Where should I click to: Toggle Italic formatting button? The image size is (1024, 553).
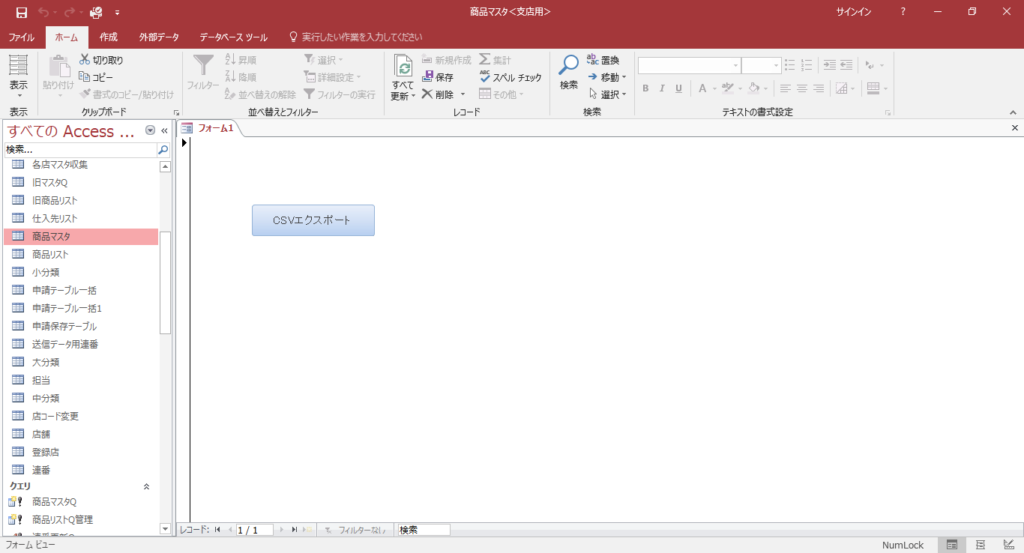pos(662,88)
